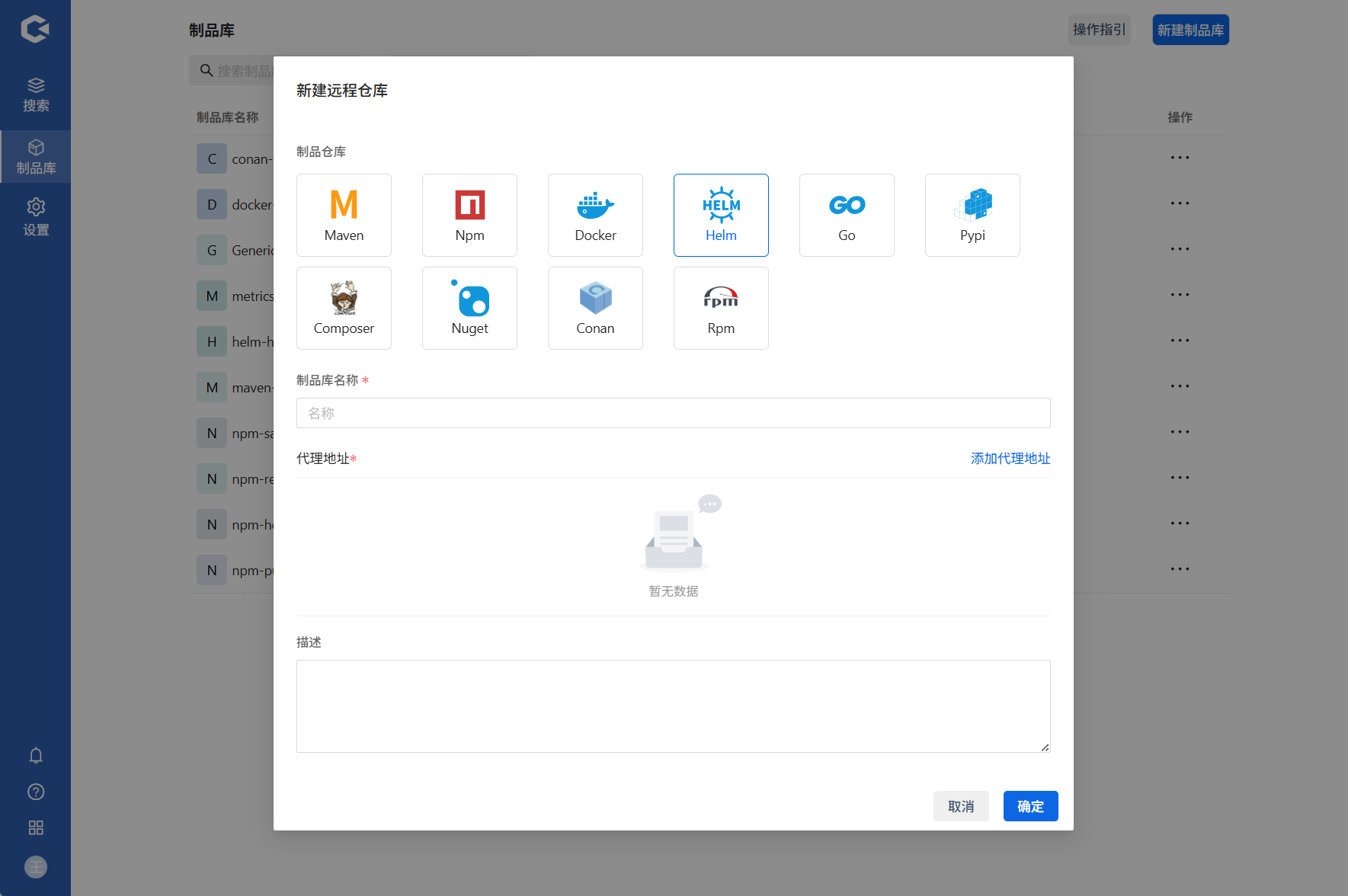The image size is (1348, 896).
Task: Select the Helm repository card
Action: 721,215
